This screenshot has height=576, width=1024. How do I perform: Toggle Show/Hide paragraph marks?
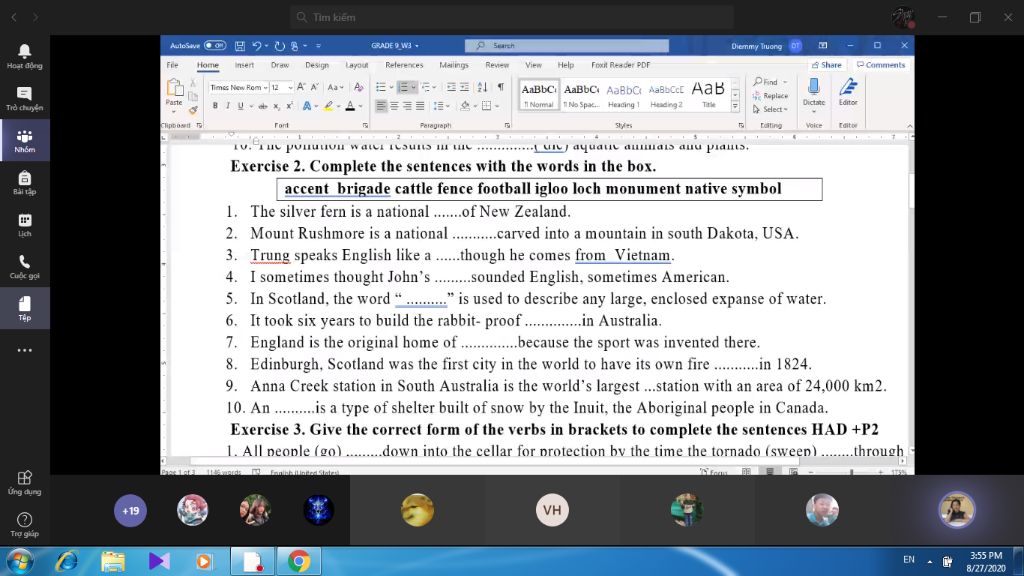tap(501, 87)
